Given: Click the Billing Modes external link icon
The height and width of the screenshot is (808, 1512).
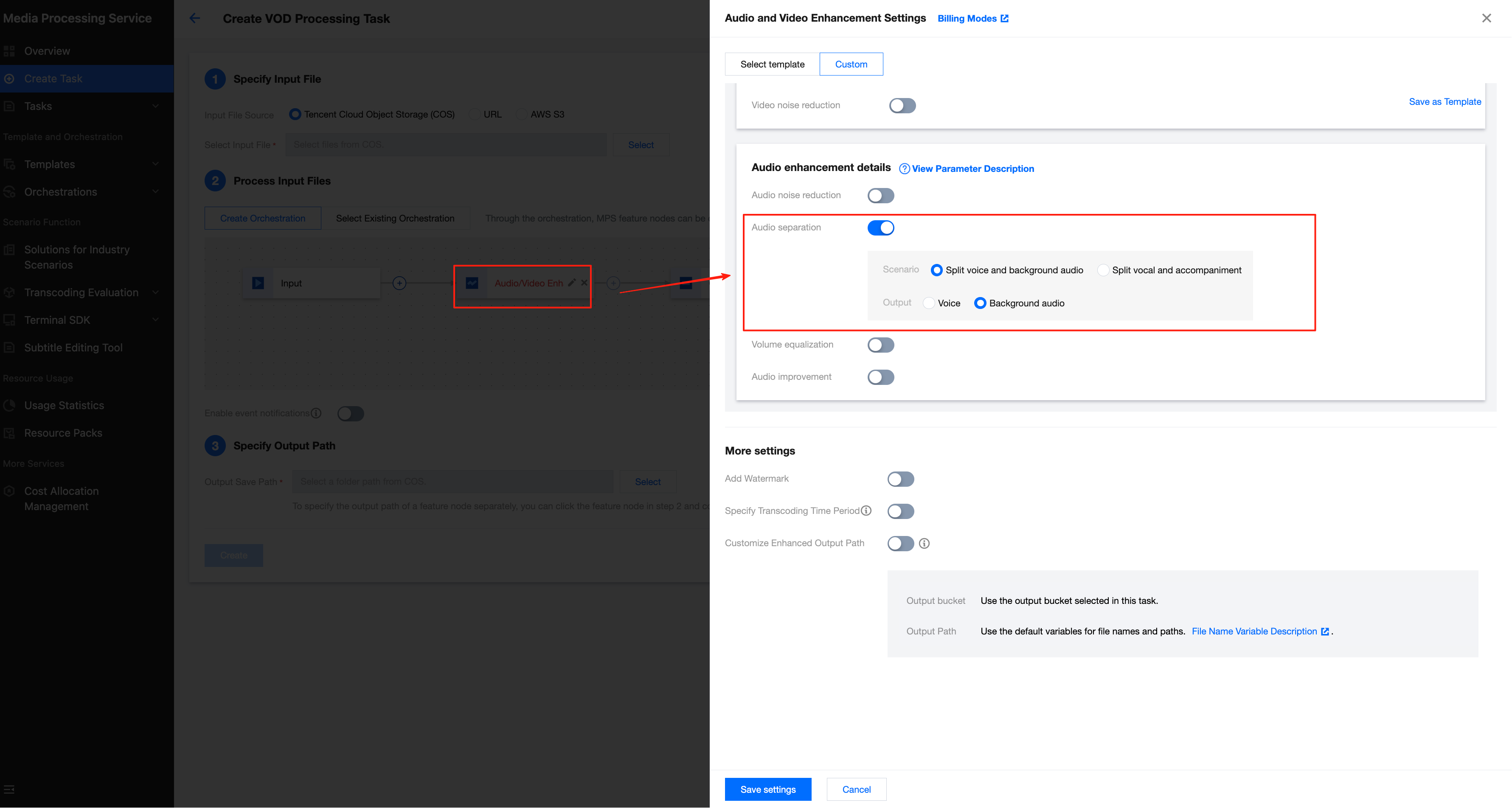Looking at the screenshot, I should (1004, 19).
